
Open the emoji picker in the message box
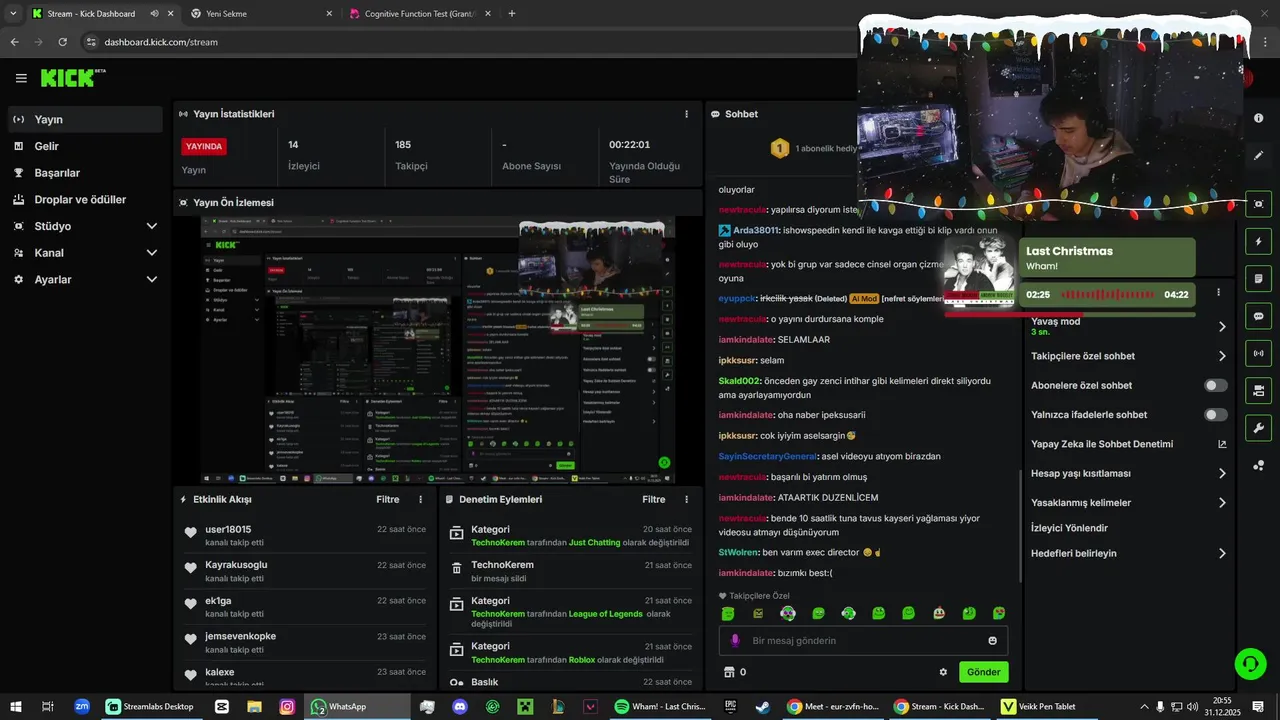point(992,641)
